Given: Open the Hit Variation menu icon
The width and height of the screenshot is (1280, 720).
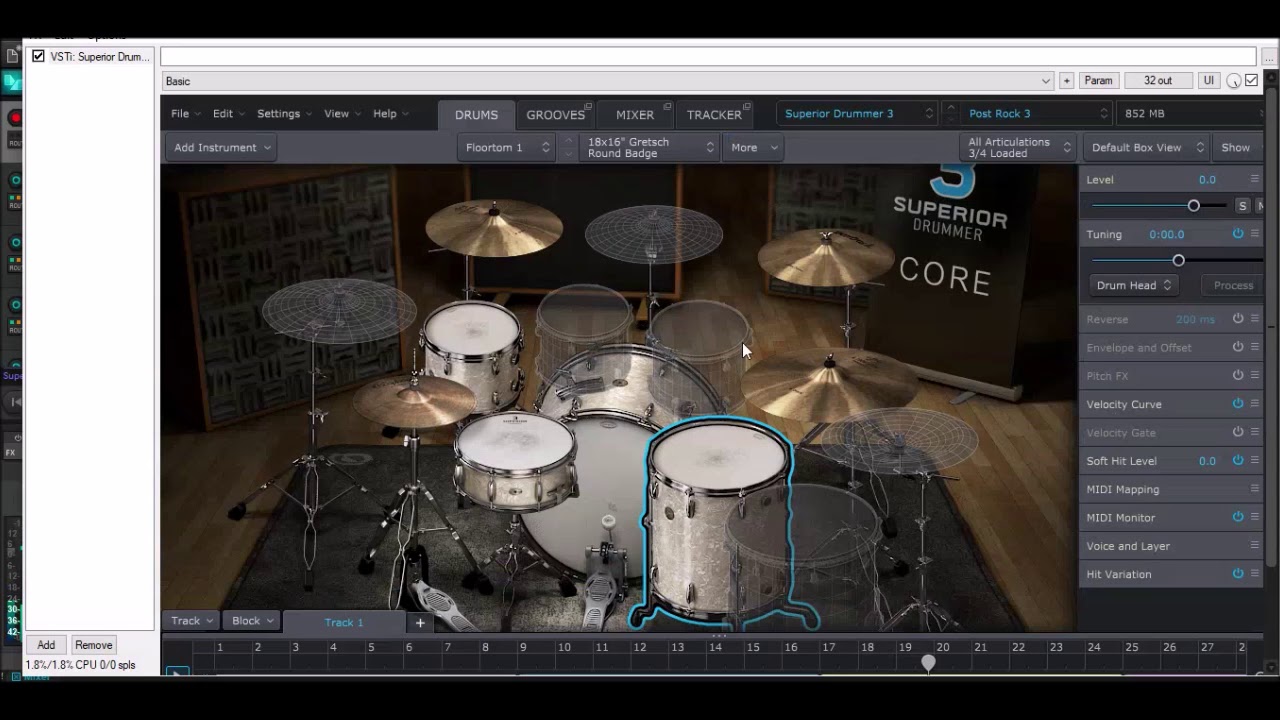Looking at the screenshot, I should point(1255,574).
